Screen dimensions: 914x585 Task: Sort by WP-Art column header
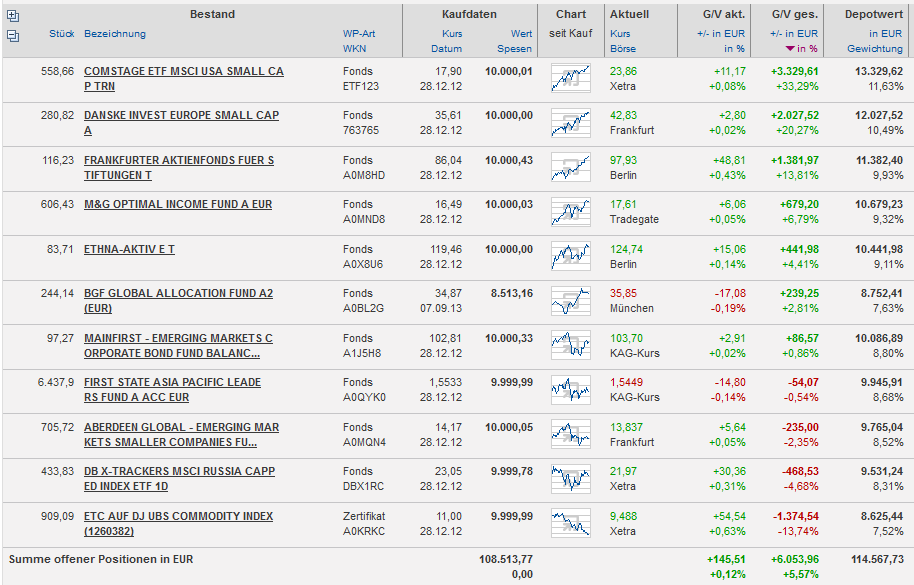point(359,34)
